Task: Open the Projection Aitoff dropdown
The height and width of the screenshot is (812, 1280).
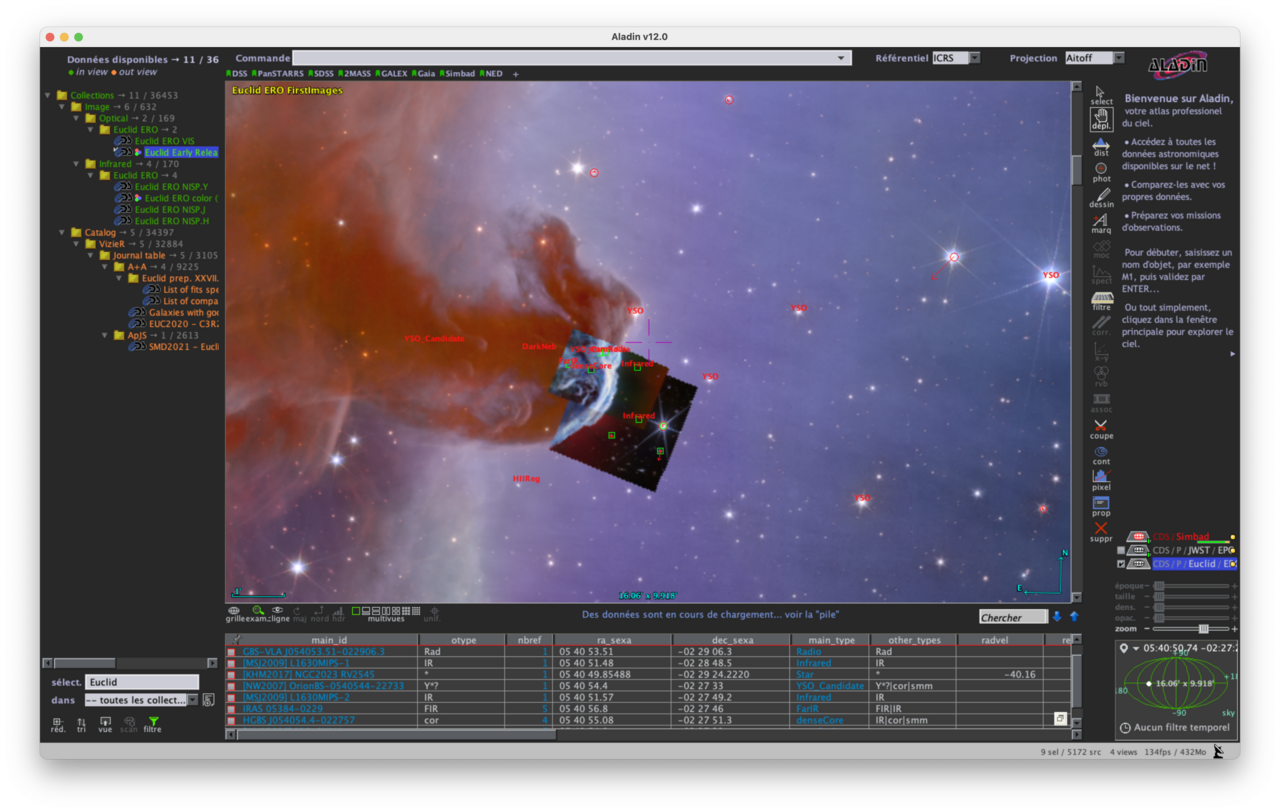Action: [x=1094, y=58]
